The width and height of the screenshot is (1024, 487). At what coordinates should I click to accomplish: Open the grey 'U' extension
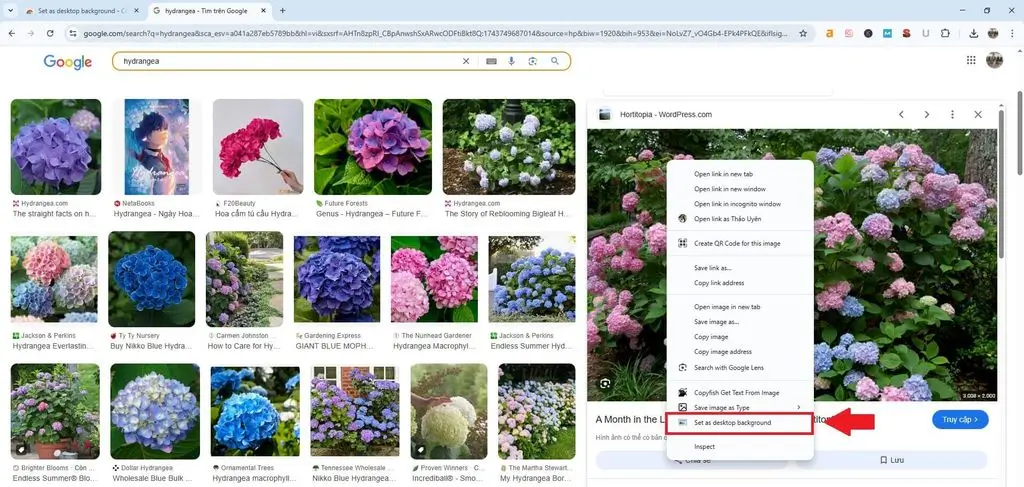(926, 33)
